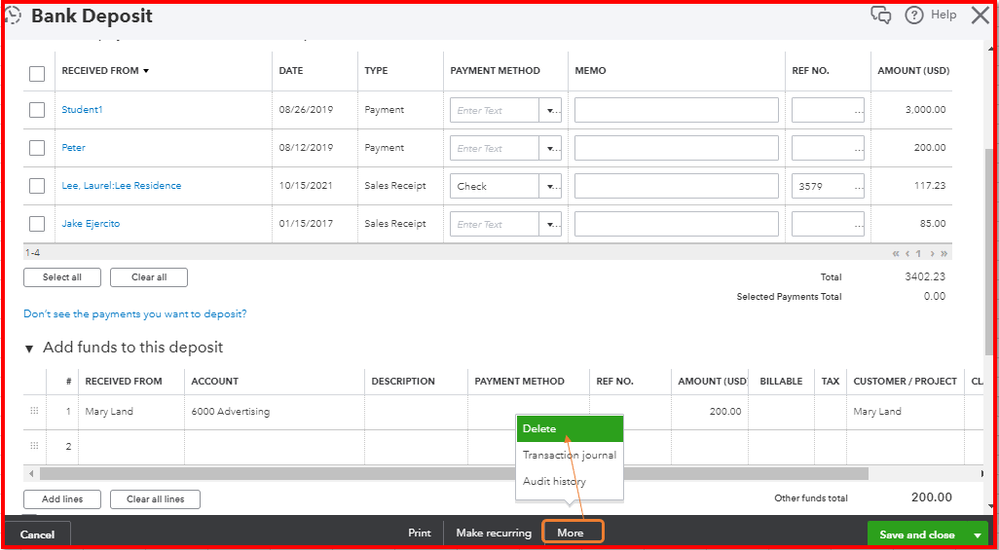Click the horizontal scrollbar of funds table
Screen dimensions: 999x550
pyautogui.click(x=454, y=474)
